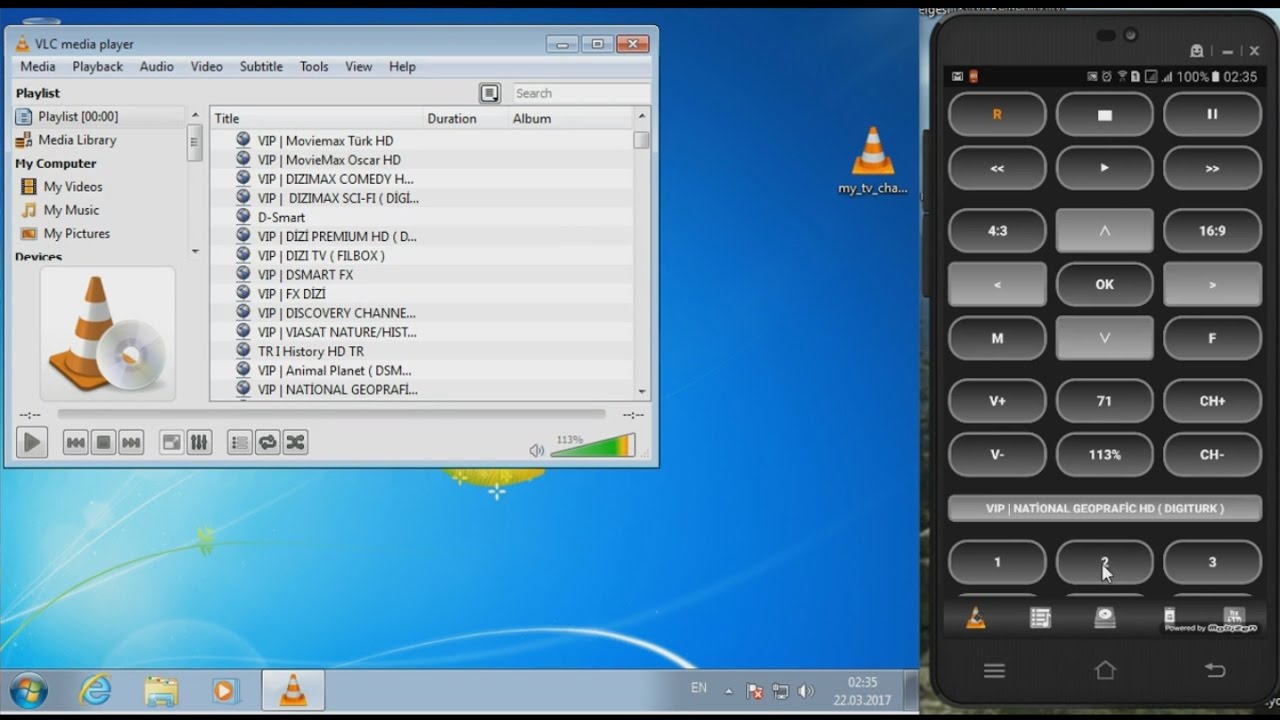Open the Media menu
This screenshot has width=1280, height=720.
coord(38,66)
